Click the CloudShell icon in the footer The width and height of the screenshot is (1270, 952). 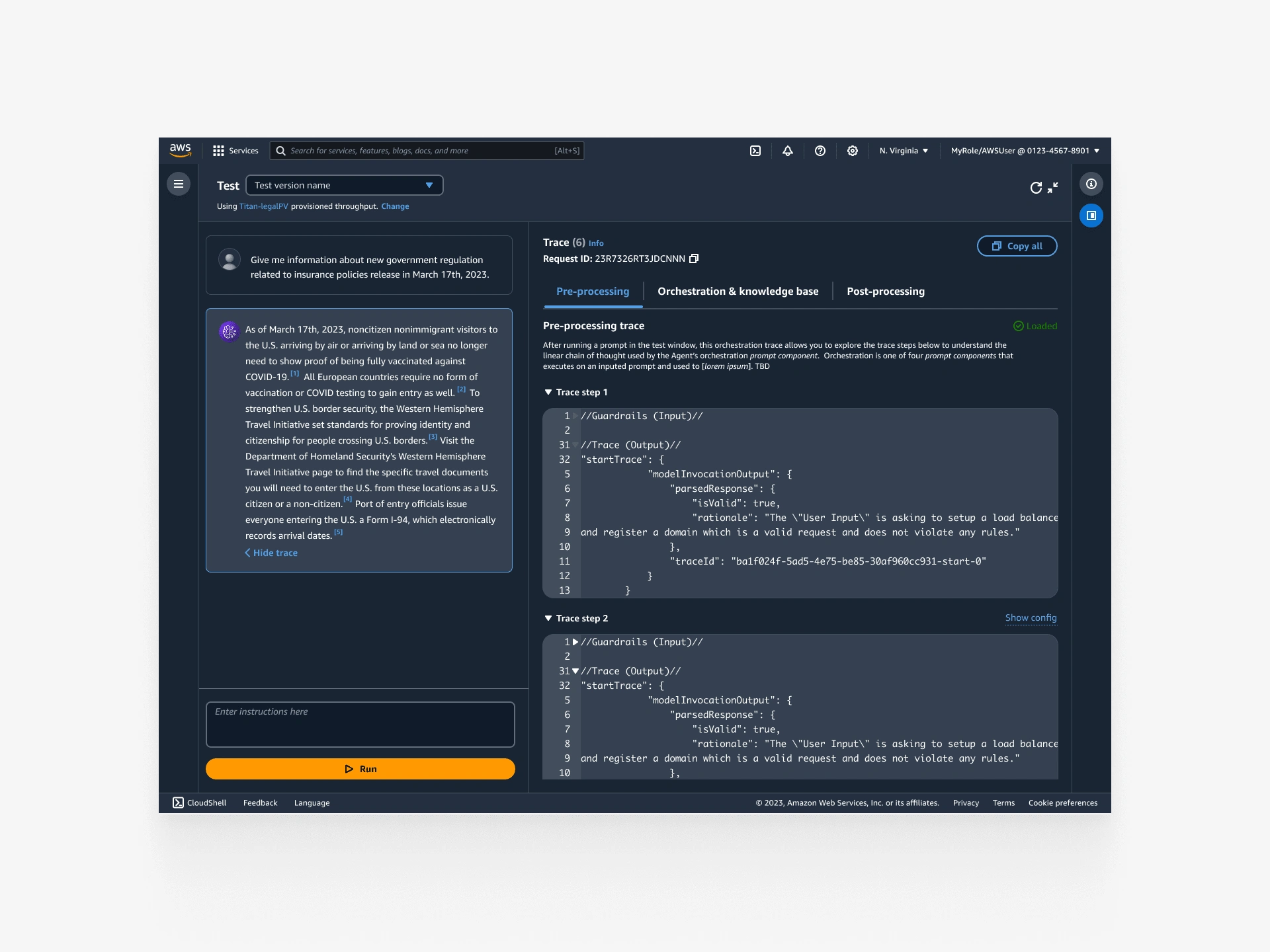[178, 803]
